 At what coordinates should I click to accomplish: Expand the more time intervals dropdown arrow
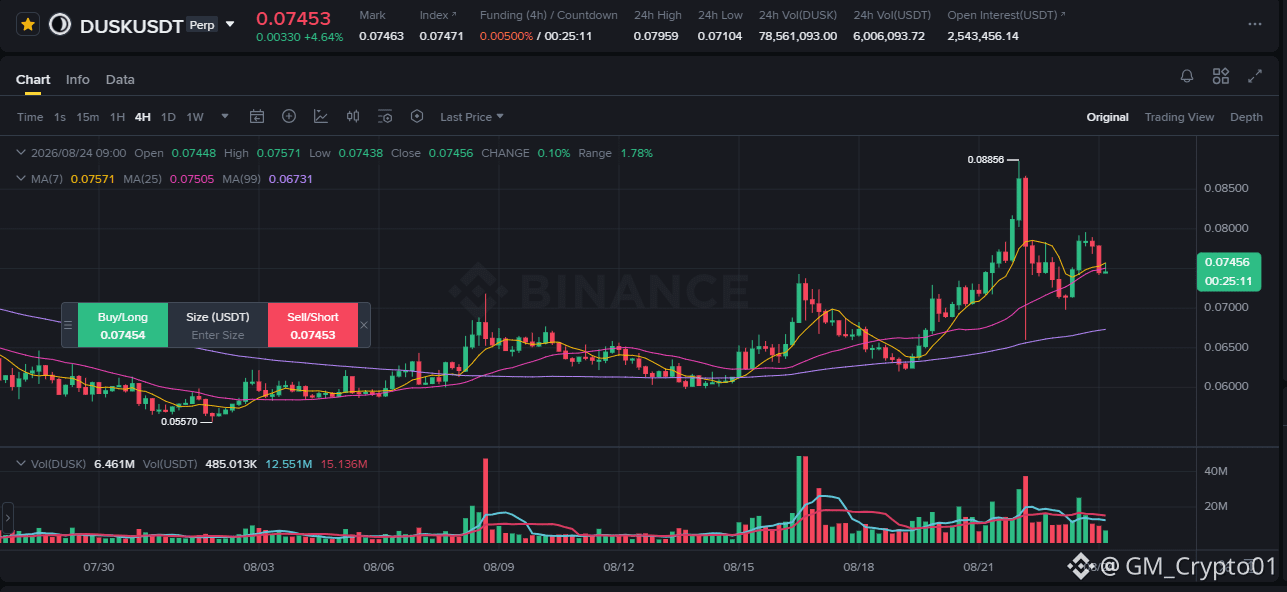225,117
